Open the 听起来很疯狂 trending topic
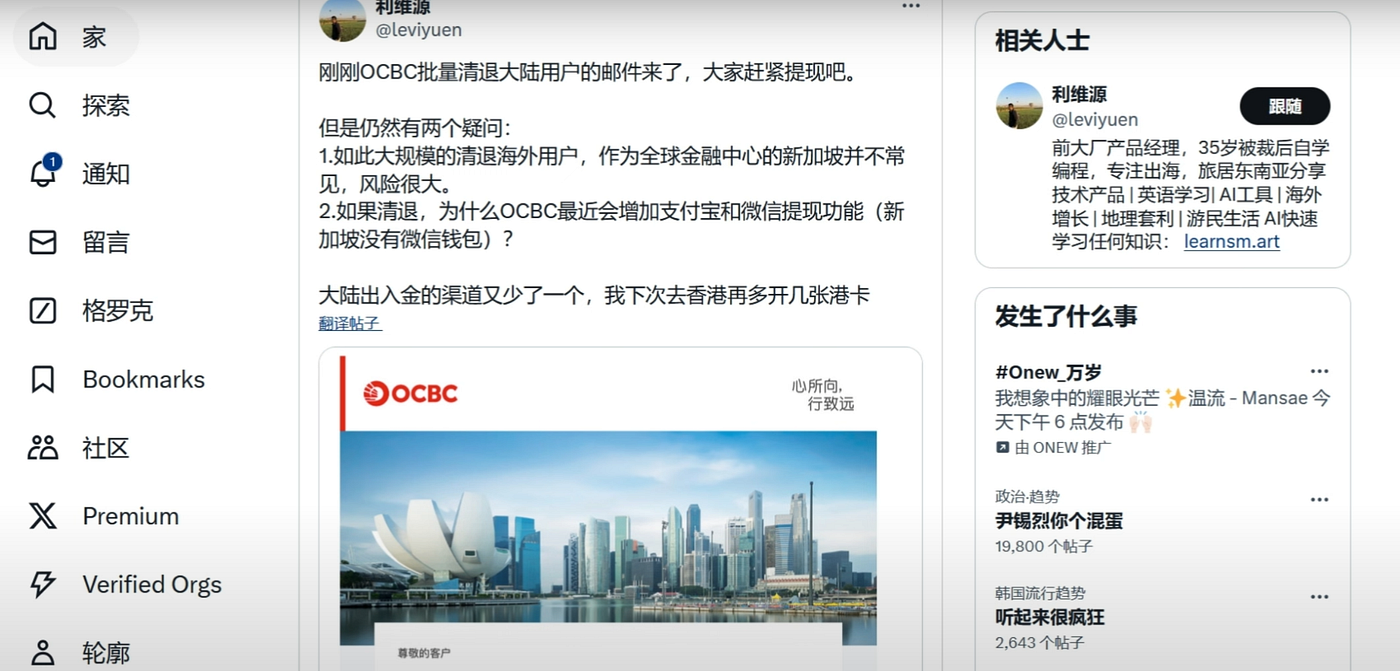Screen dimensions: 1400x671 click(1050, 617)
